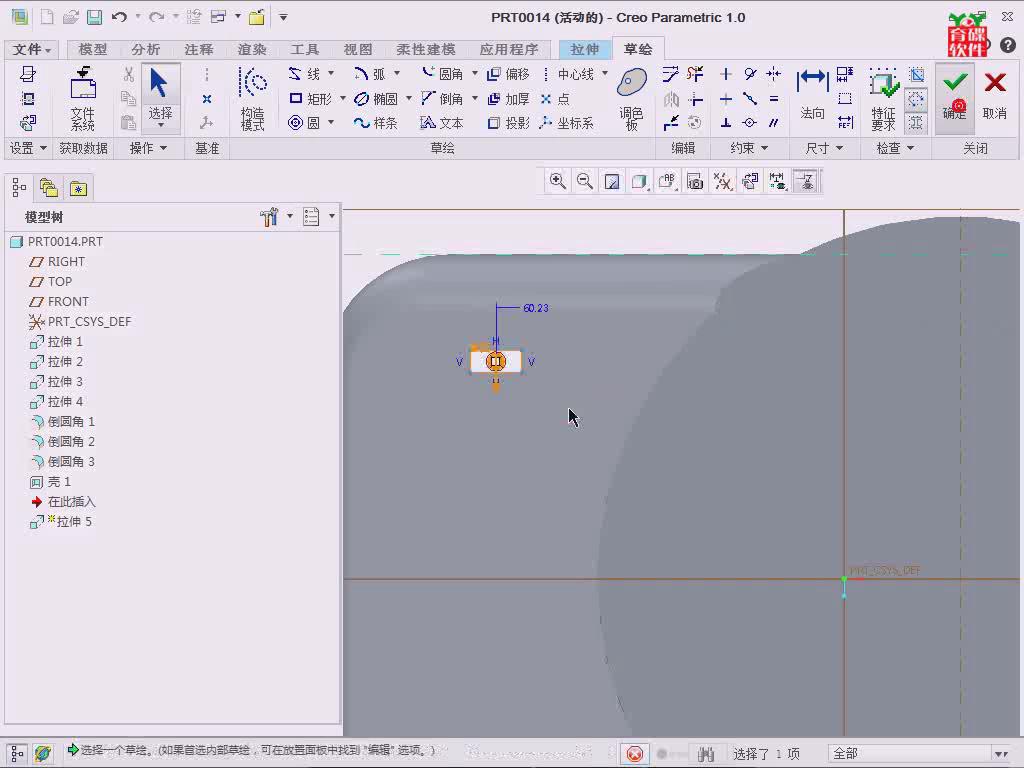Undo the last action

coord(119,17)
